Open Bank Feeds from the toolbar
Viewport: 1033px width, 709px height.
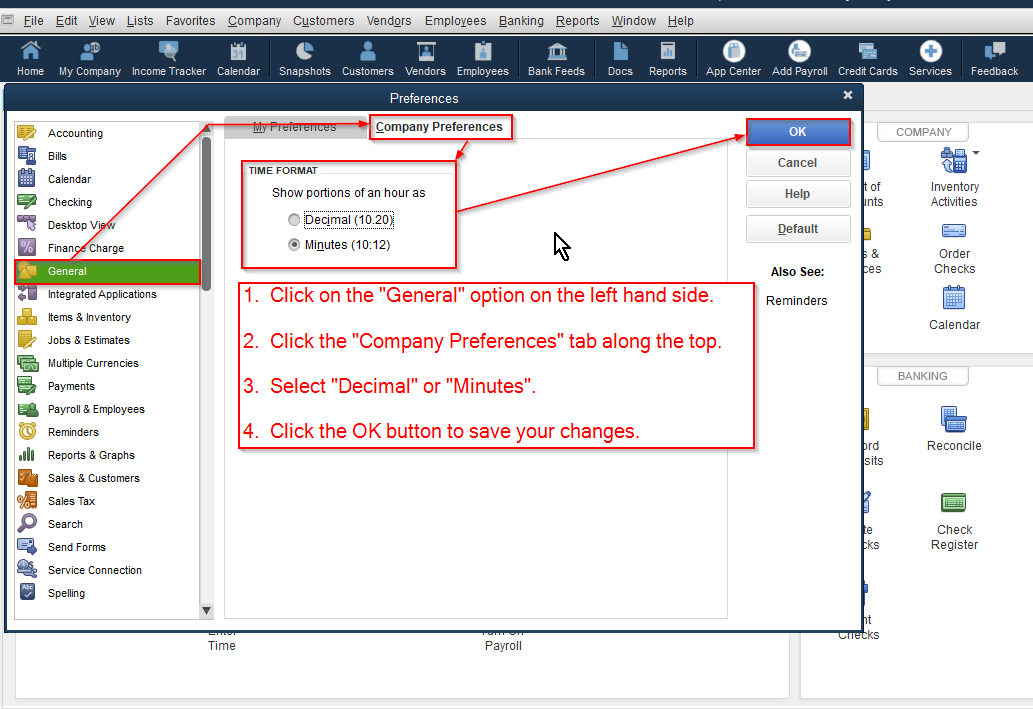(556, 57)
